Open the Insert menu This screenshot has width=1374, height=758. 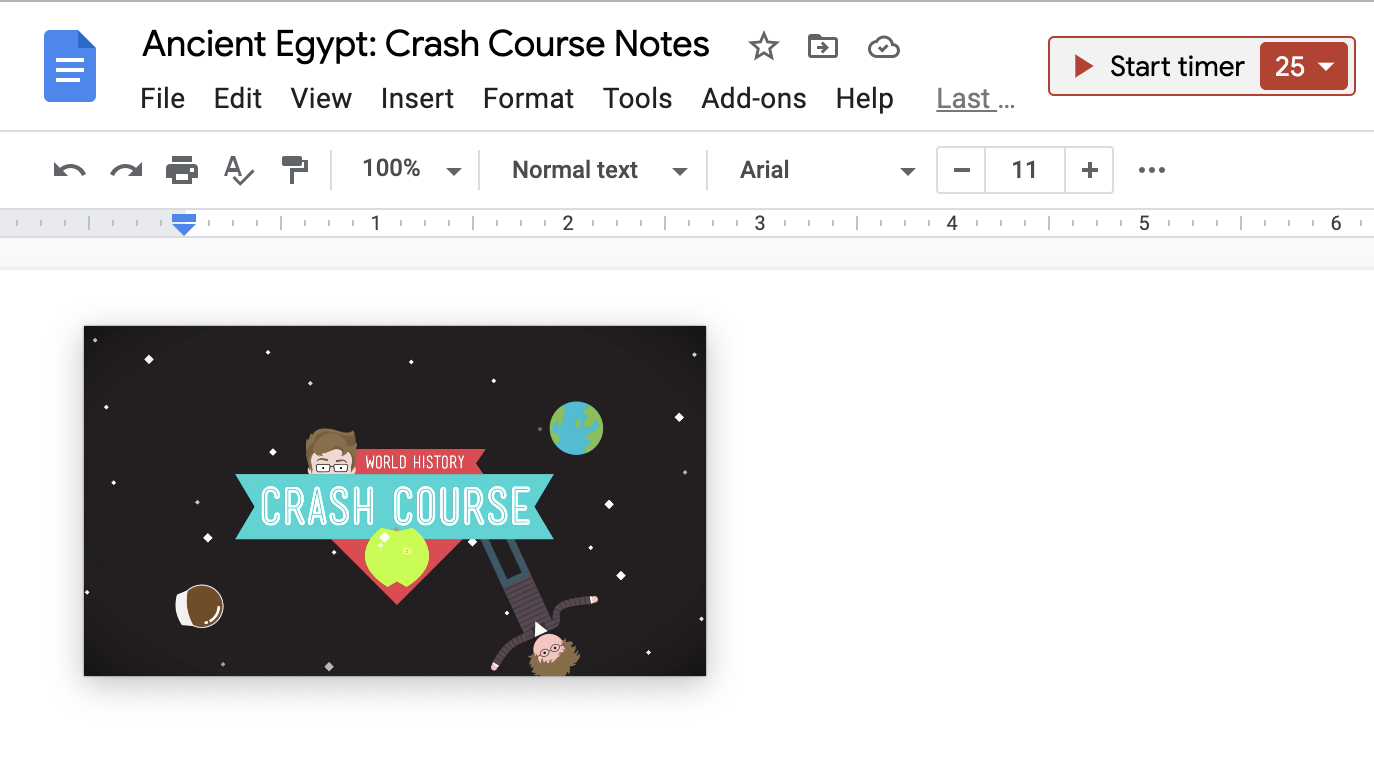pyautogui.click(x=417, y=99)
